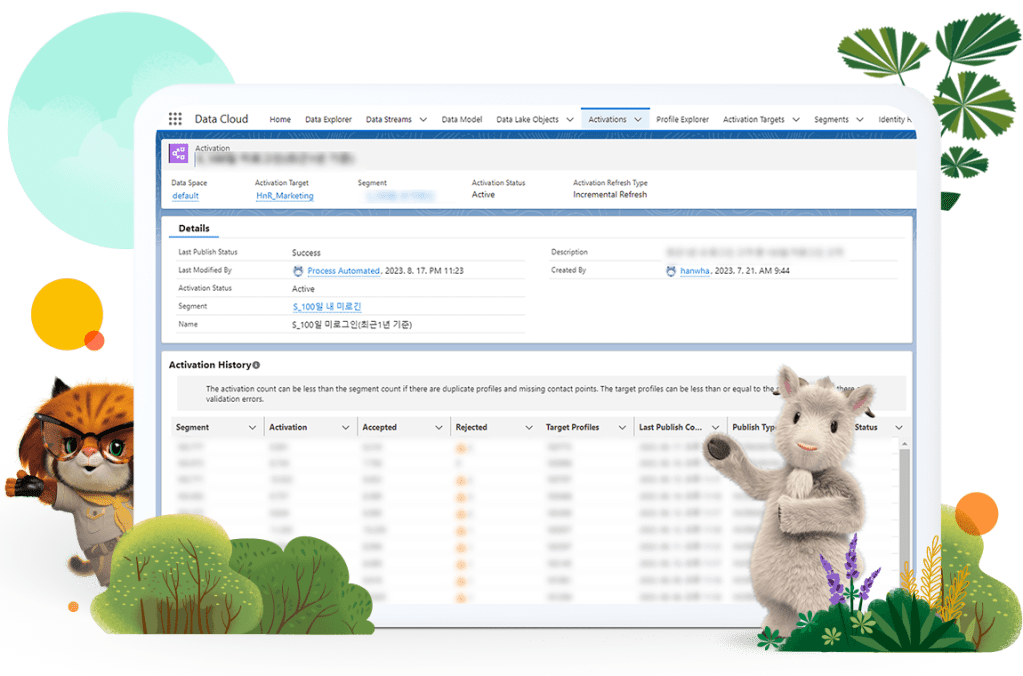Click warning icon in first Rejected row

coord(462,450)
